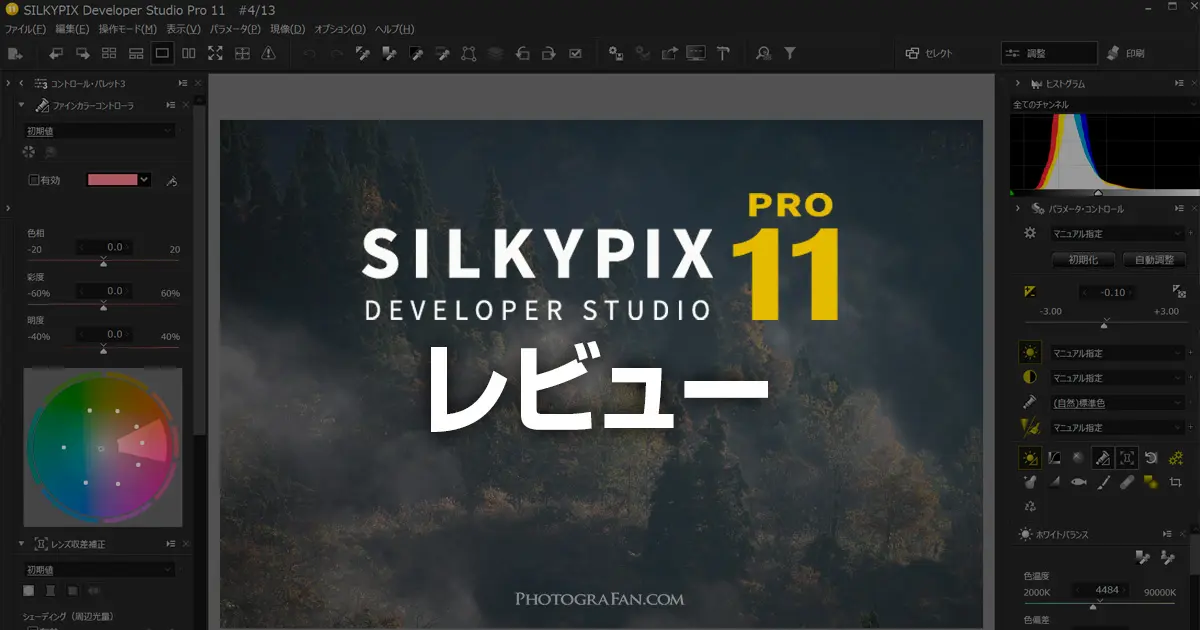Open the ヘルプ(H) menu
The width and height of the screenshot is (1200, 630).
click(x=394, y=29)
